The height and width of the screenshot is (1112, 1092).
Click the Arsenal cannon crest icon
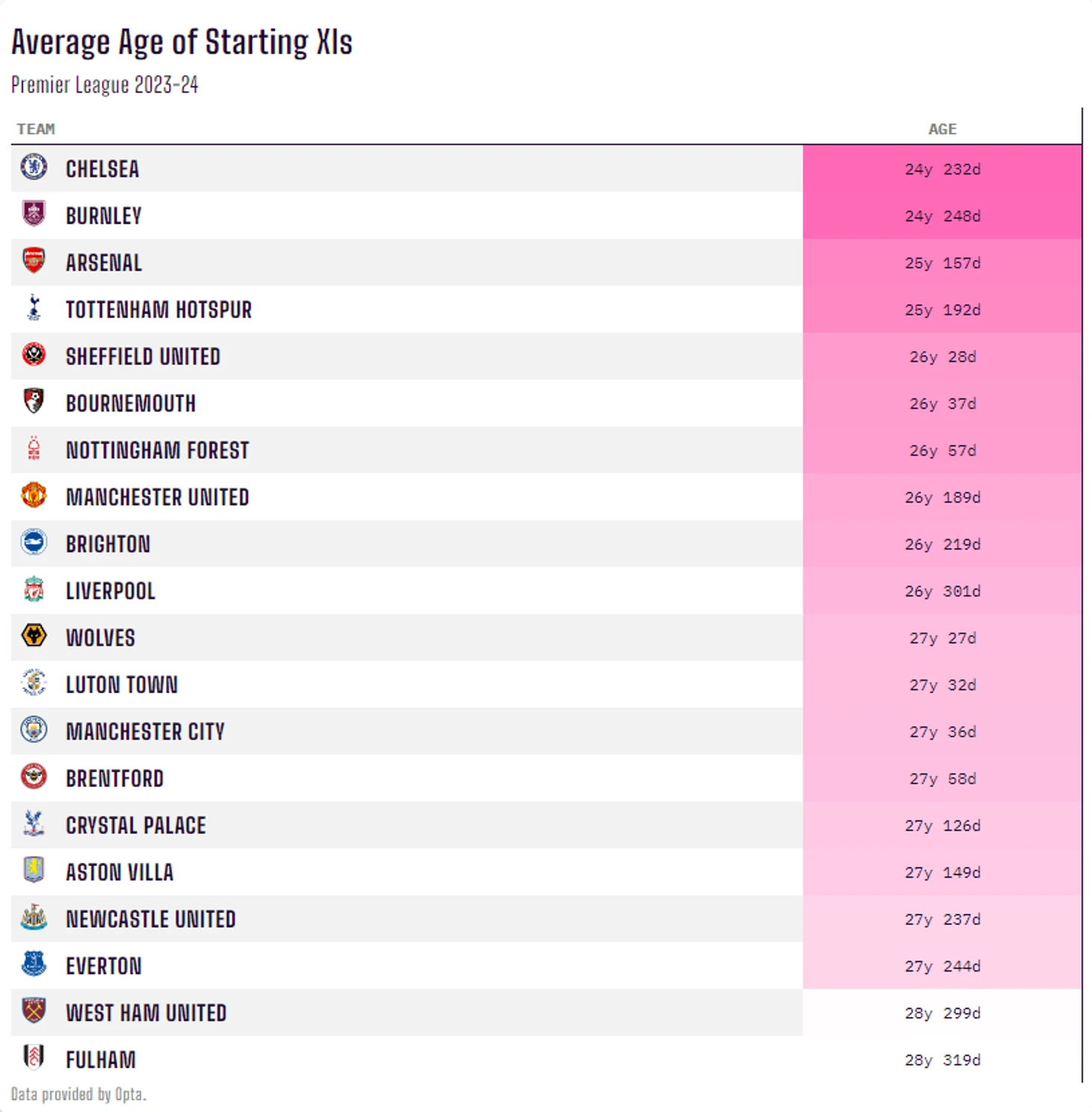coord(34,261)
